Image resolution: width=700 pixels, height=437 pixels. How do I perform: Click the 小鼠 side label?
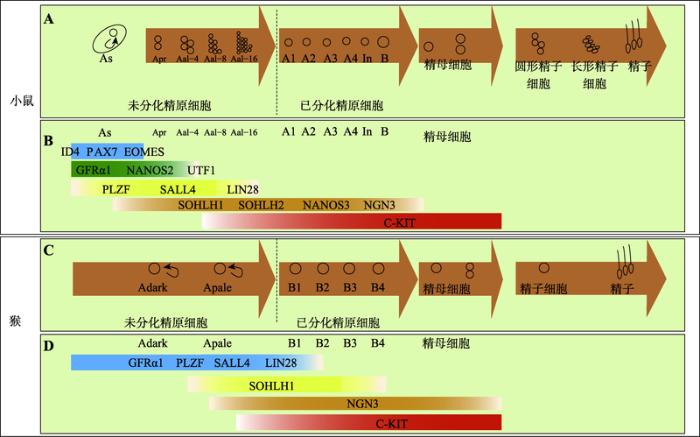pos(22,101)
